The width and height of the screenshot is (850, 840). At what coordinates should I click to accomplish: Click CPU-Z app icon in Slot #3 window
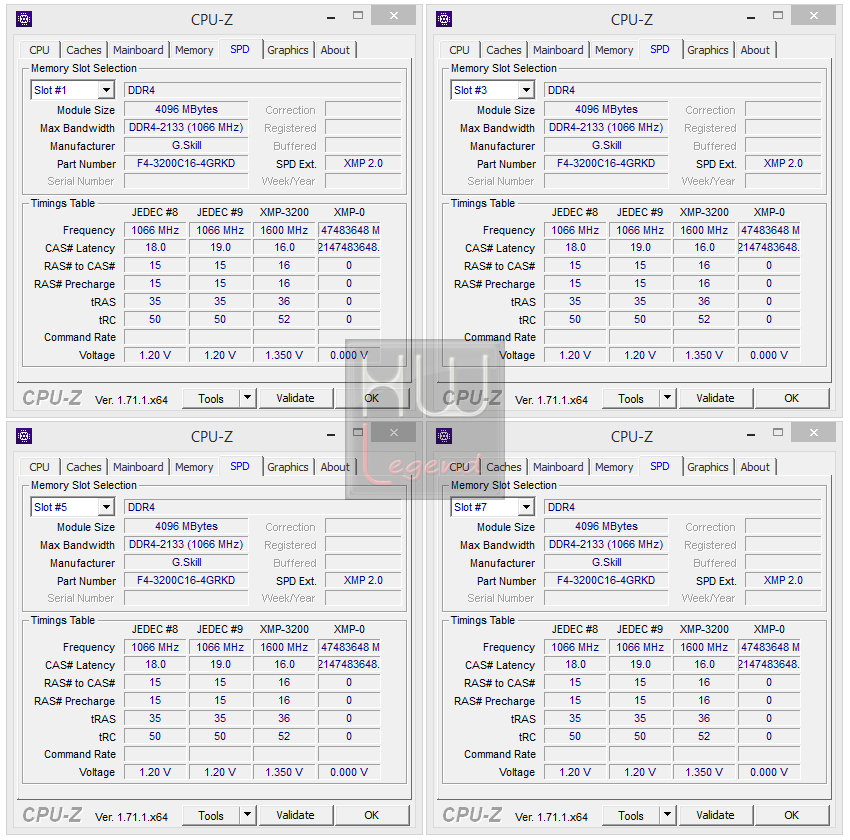point(444,20)
